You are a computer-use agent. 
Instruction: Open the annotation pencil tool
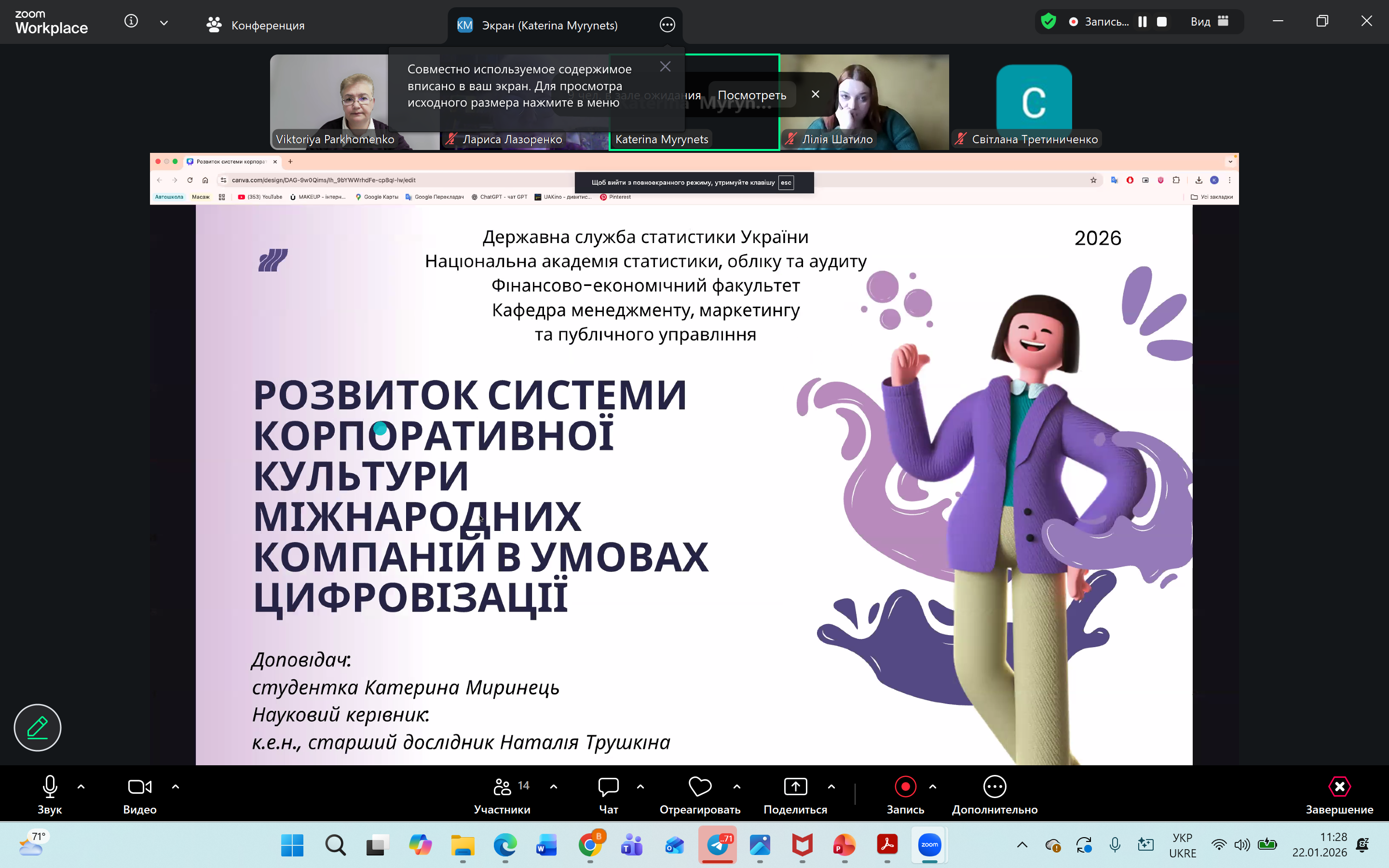(x=37, y=727)
